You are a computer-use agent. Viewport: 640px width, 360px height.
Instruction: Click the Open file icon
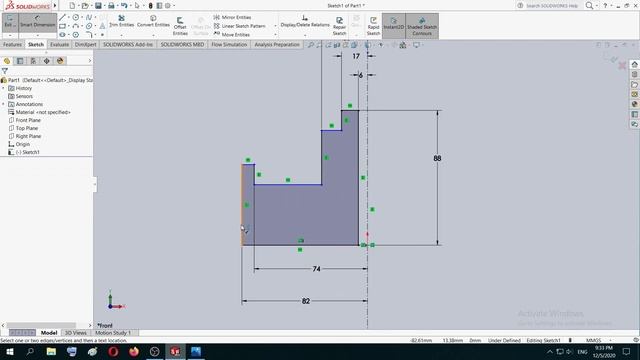pos(85,6)
